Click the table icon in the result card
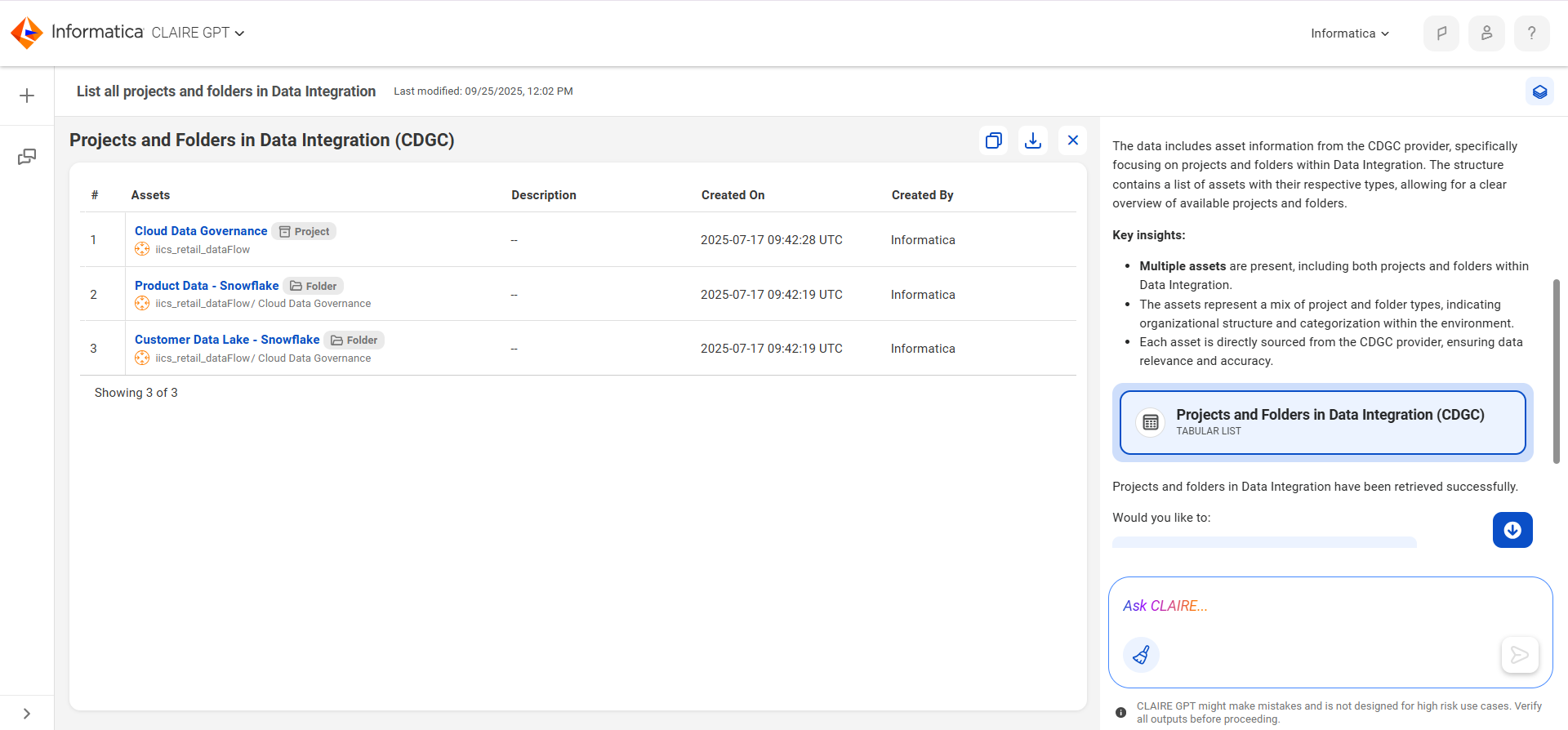Viewport: 1568px width, 730px height. 1151,422
